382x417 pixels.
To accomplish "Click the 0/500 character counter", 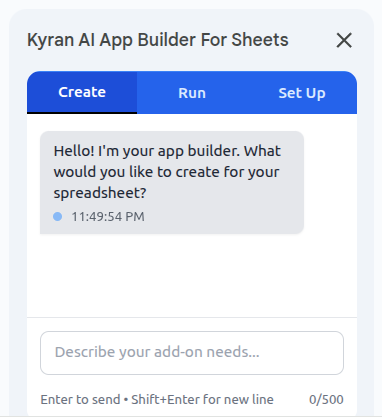I will (326, 399).
